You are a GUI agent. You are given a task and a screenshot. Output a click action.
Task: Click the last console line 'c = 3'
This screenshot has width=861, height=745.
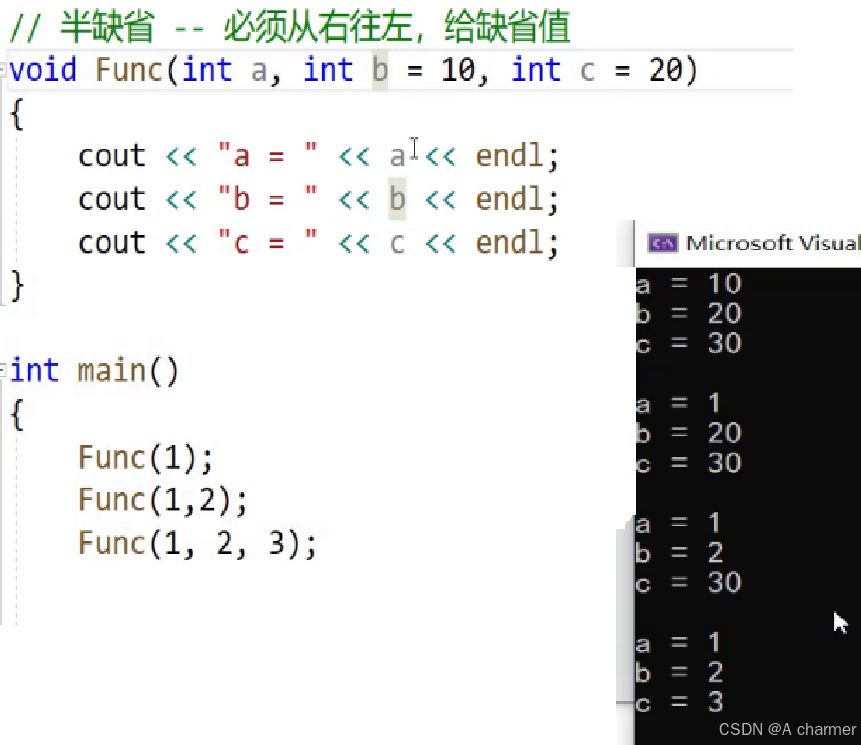680,702
